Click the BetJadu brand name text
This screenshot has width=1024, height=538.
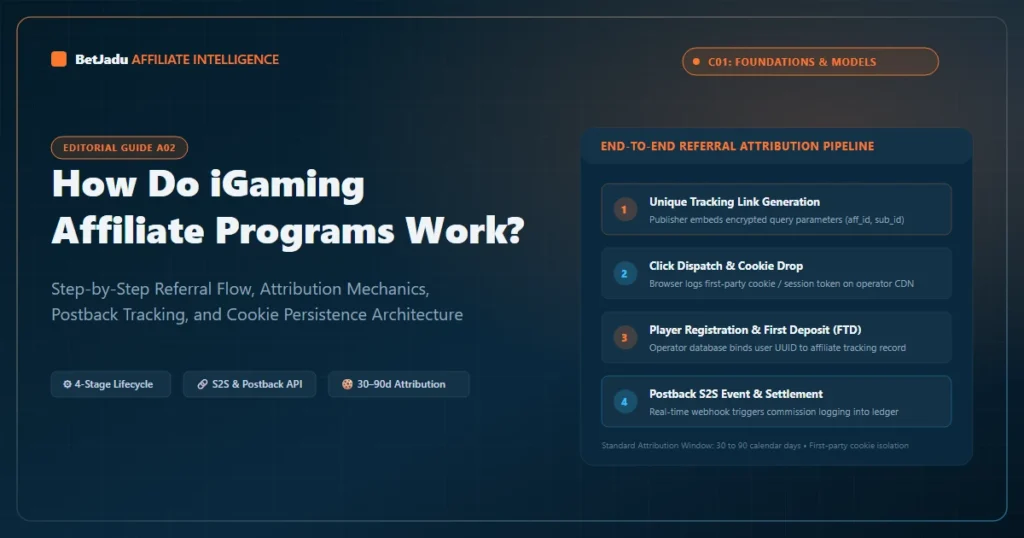[x=101, y=59]
